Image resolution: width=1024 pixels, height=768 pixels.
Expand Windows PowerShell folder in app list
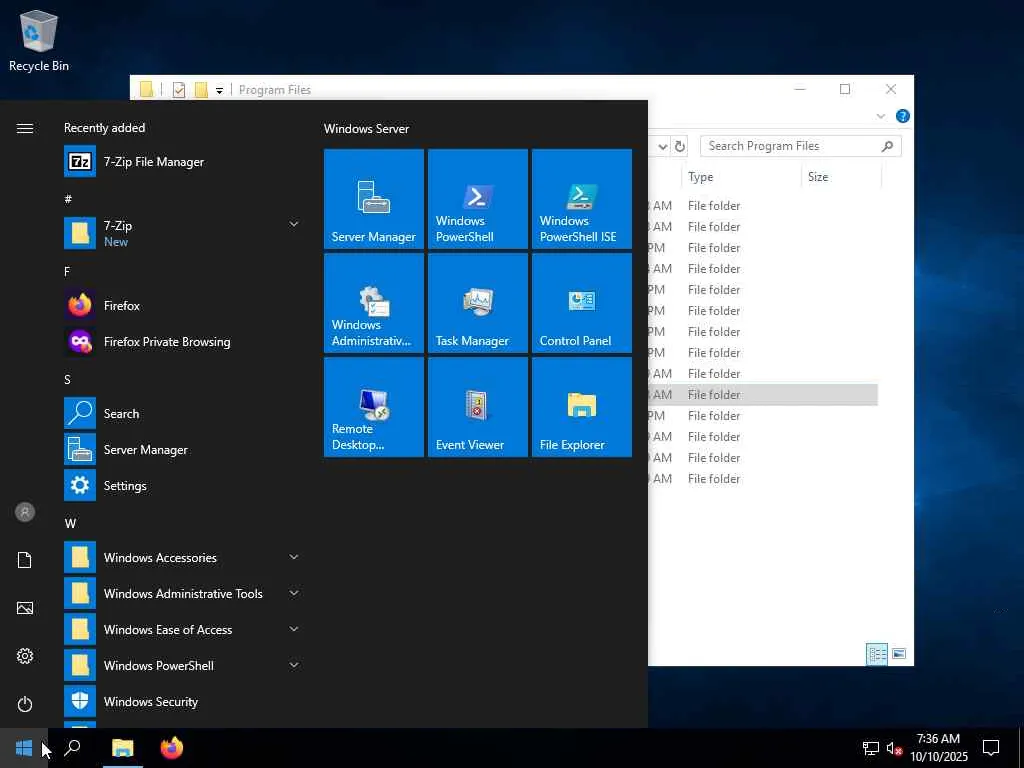pyautogui.click(x=182, y=665)
